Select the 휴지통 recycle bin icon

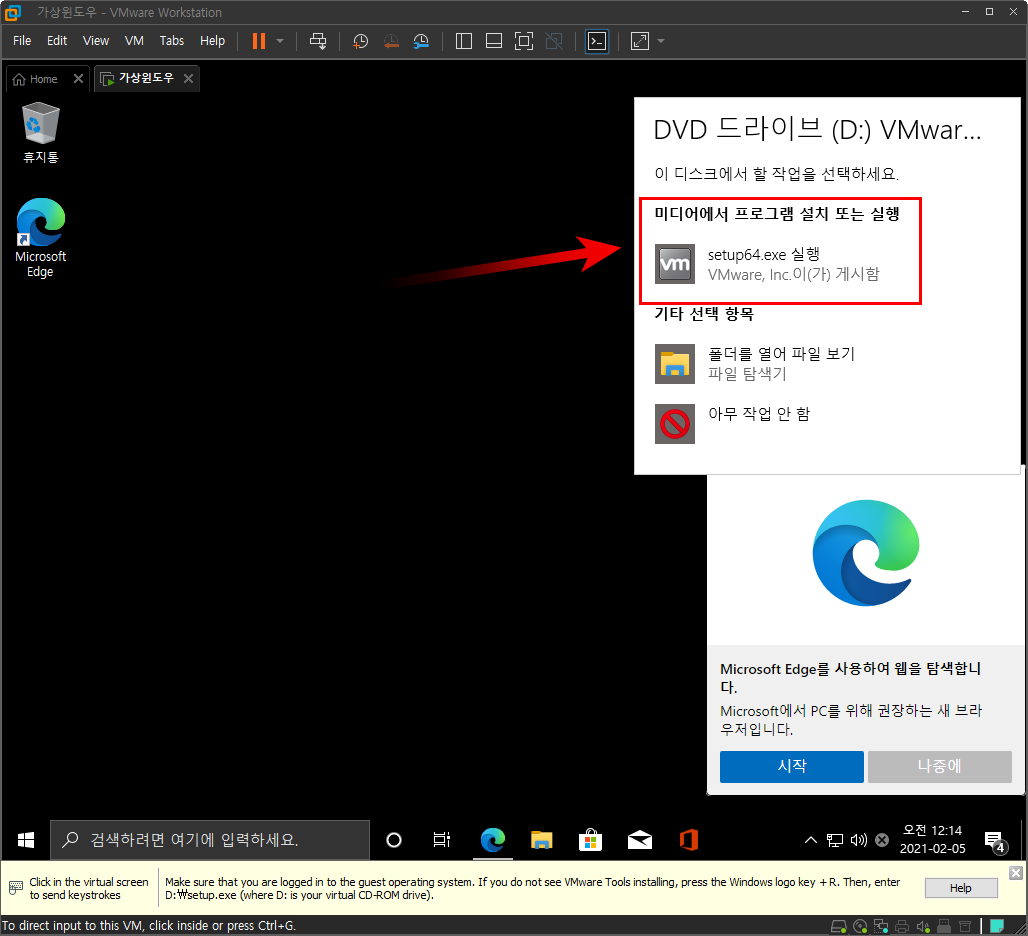pos(41,132)
